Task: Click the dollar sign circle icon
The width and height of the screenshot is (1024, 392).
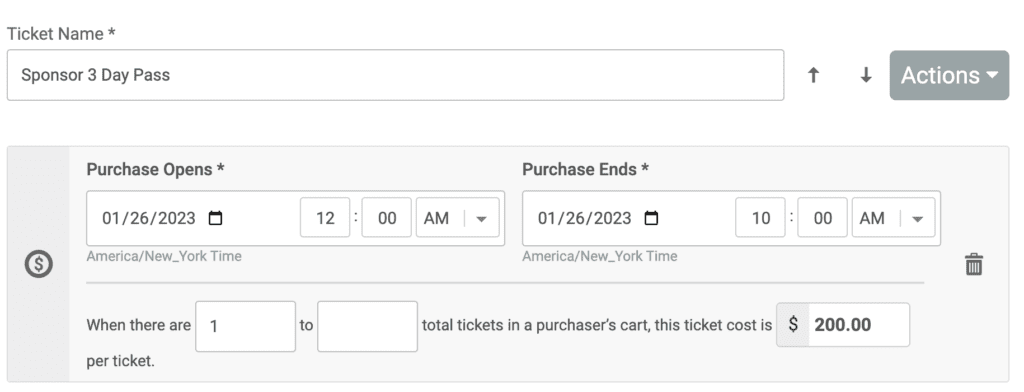Action: pos(39,265)
